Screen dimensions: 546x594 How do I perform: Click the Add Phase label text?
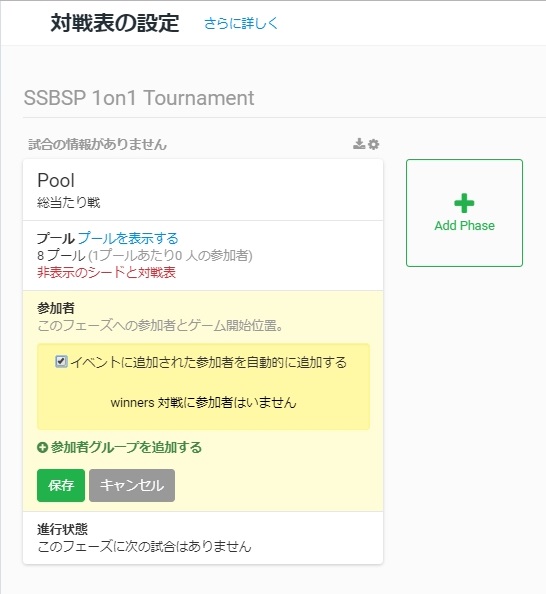(x=465, y=225)
